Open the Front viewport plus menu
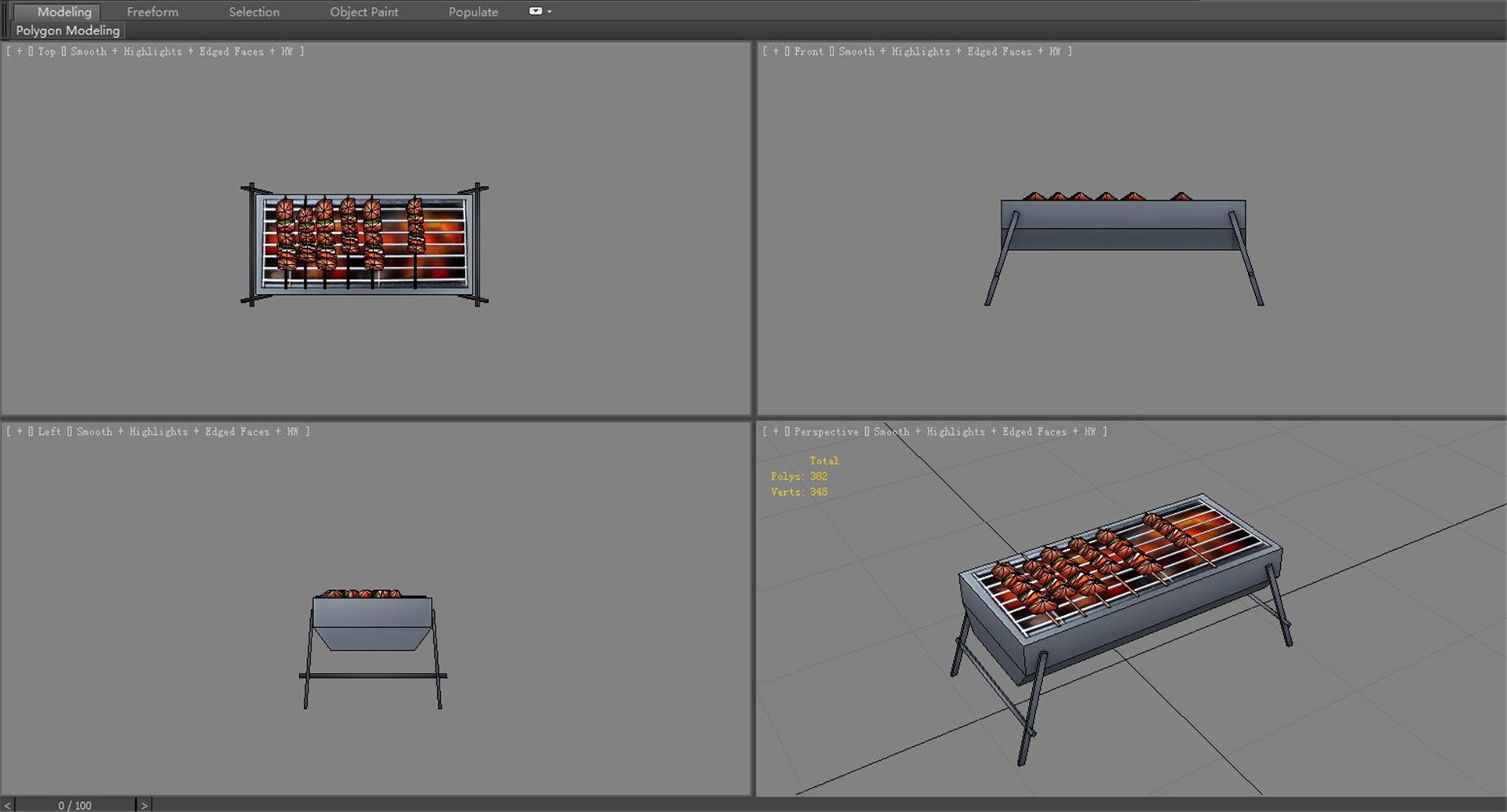1507x812 pixels. point(776,52)
